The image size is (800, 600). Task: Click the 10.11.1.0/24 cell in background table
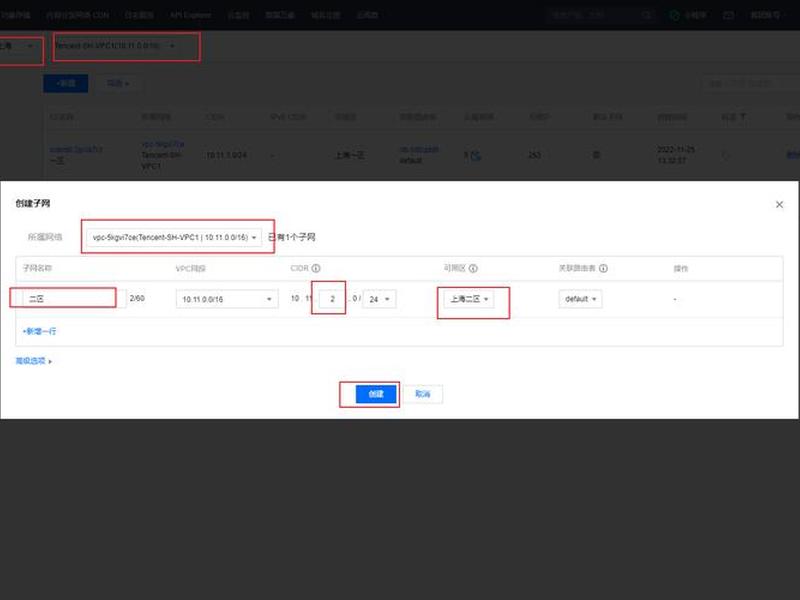(x=227, y=155)
